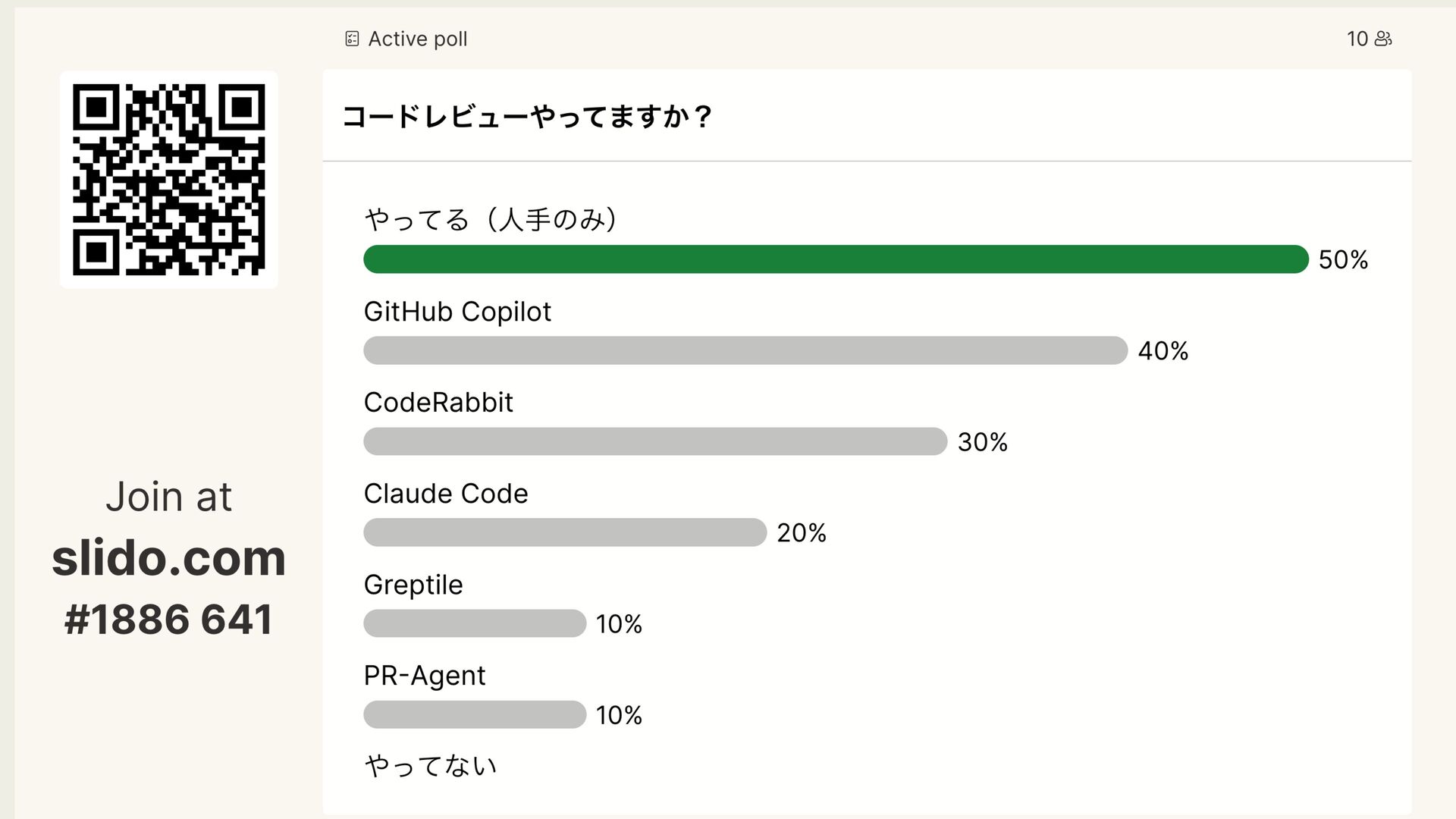Viewport: 1456px width, 819px height.
Task: Click the PR-Agent 10% result bar
Action: pyautogui.click(x=475, y=714)
